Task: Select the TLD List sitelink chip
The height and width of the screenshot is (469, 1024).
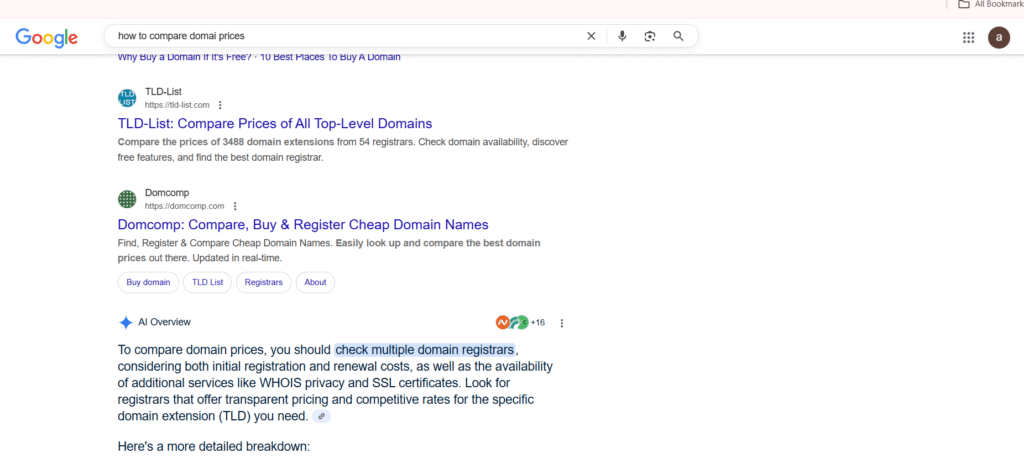Action: click(208, 282)
